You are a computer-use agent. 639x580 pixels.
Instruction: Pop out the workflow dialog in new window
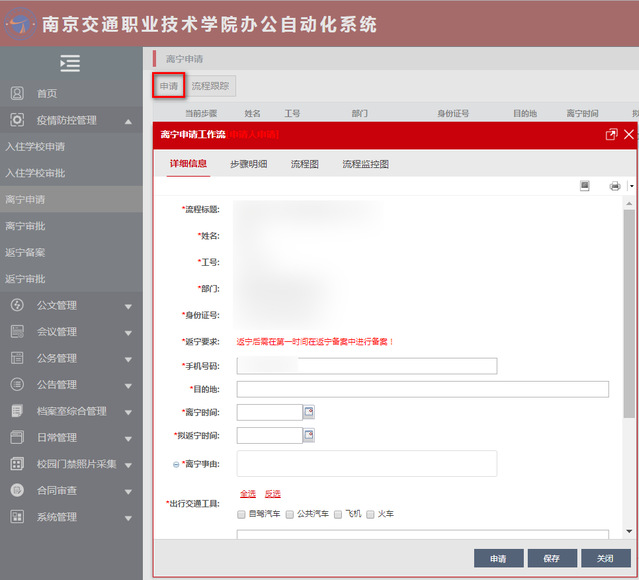pos(611,134)
